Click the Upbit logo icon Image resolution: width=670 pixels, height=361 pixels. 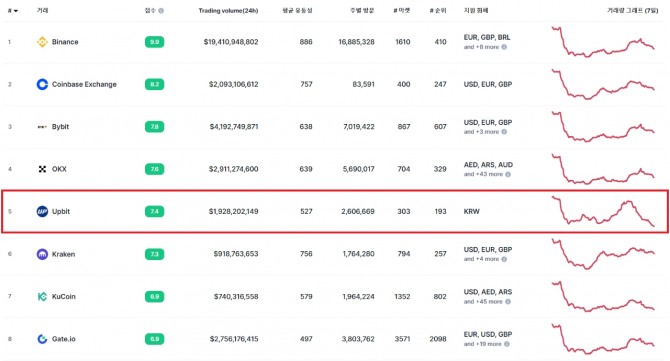pos(42,211)
